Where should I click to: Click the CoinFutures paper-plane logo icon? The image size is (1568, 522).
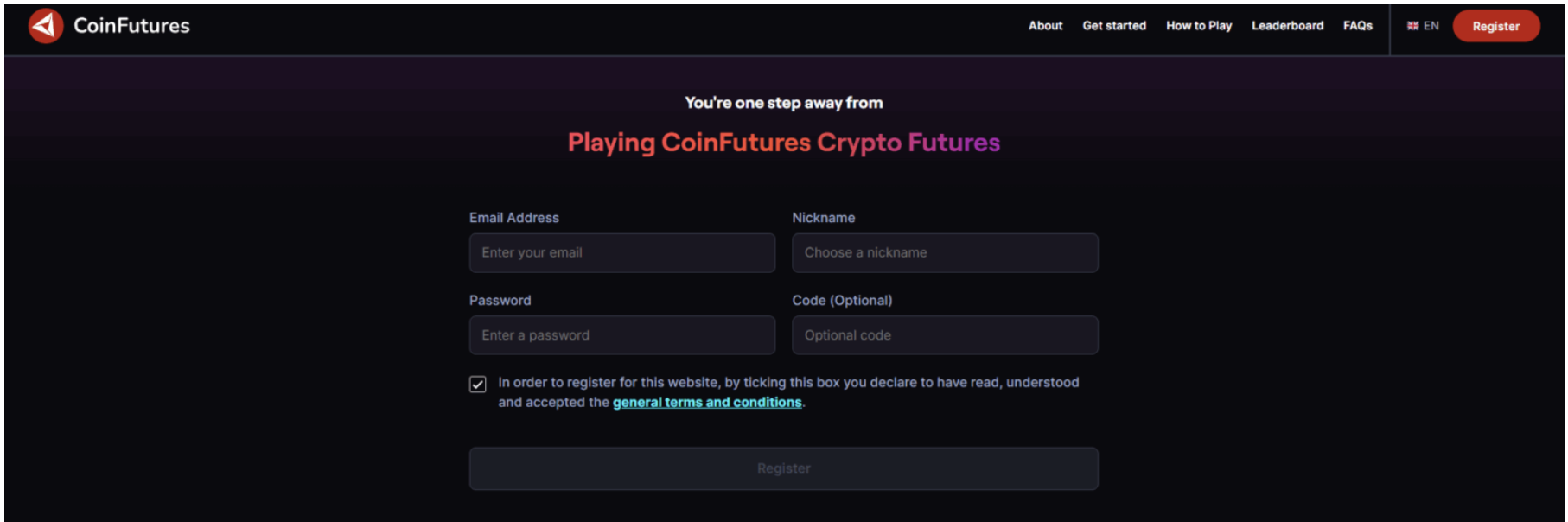click(45, 26)
